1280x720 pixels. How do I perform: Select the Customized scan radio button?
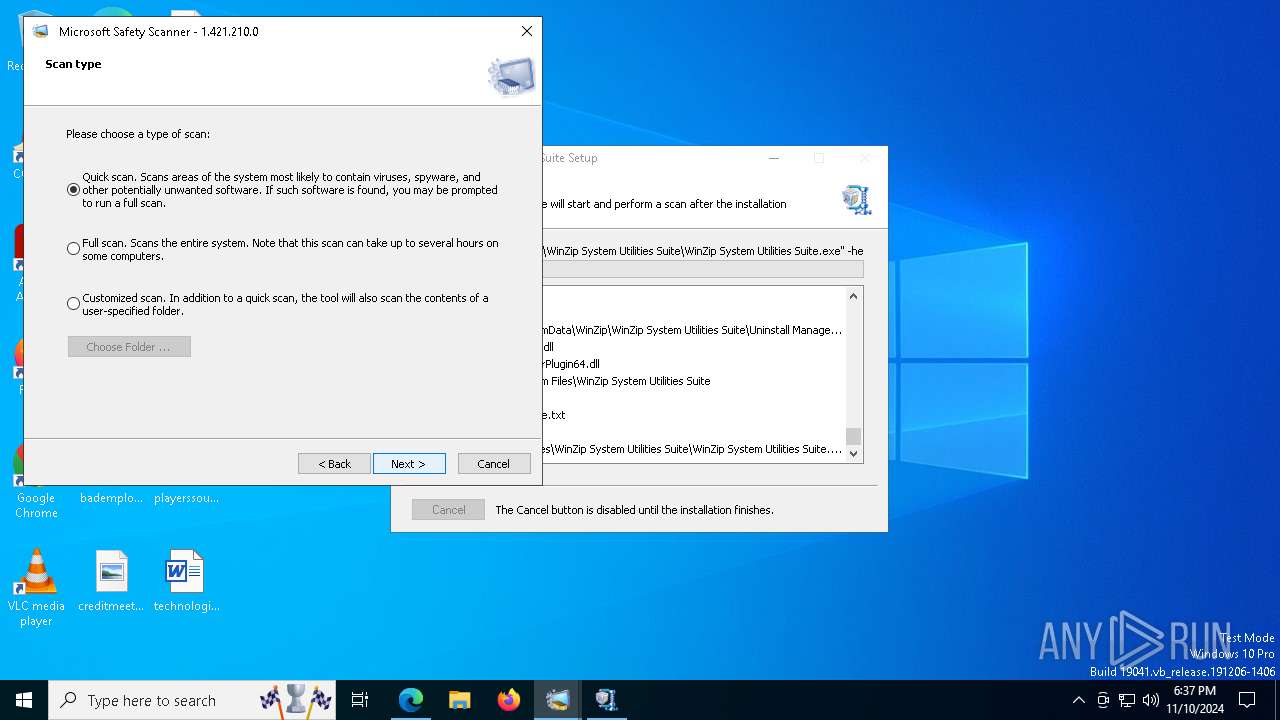point(73,304)
